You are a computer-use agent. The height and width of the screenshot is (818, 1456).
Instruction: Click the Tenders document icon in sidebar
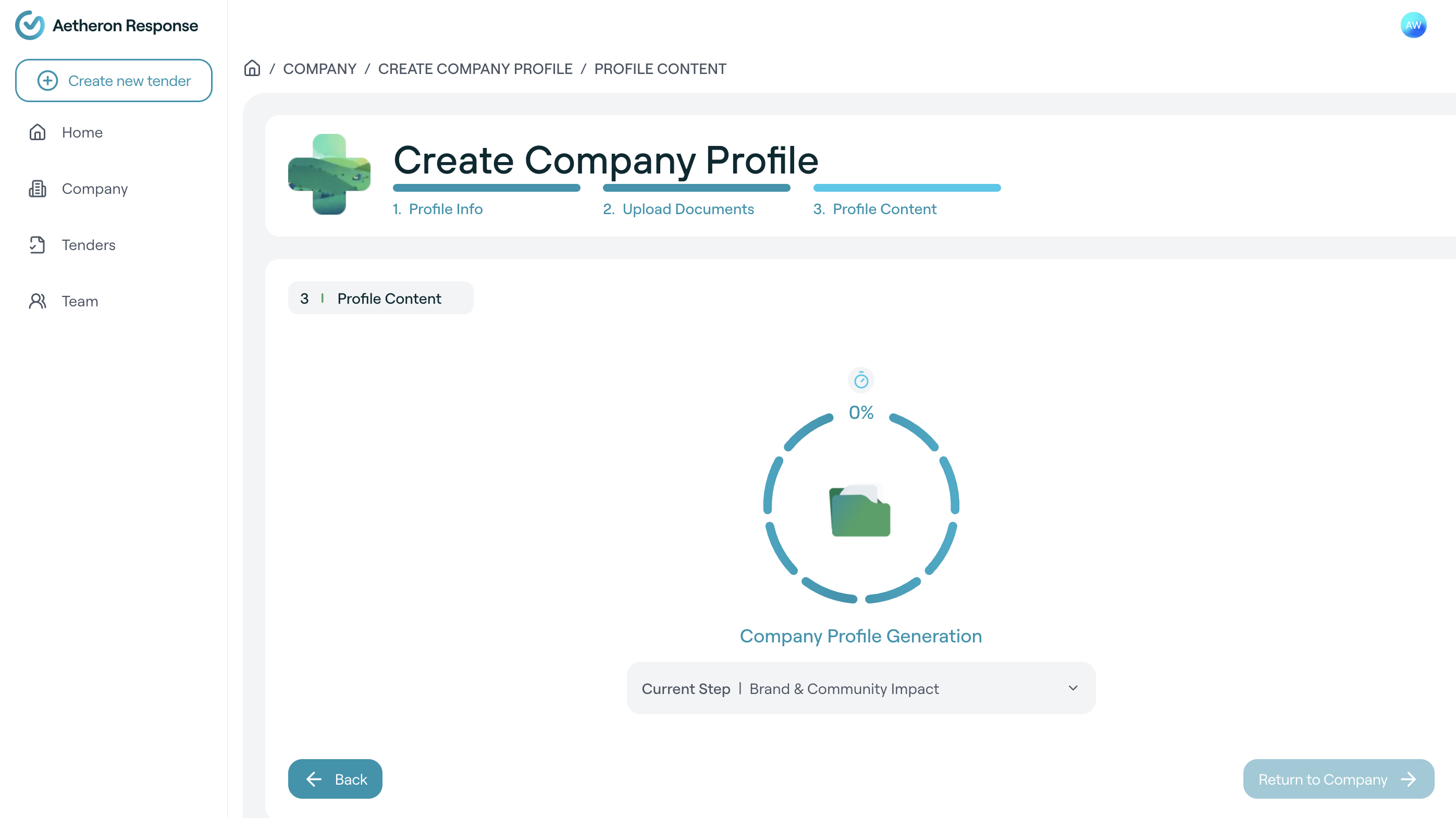[38, 244]
